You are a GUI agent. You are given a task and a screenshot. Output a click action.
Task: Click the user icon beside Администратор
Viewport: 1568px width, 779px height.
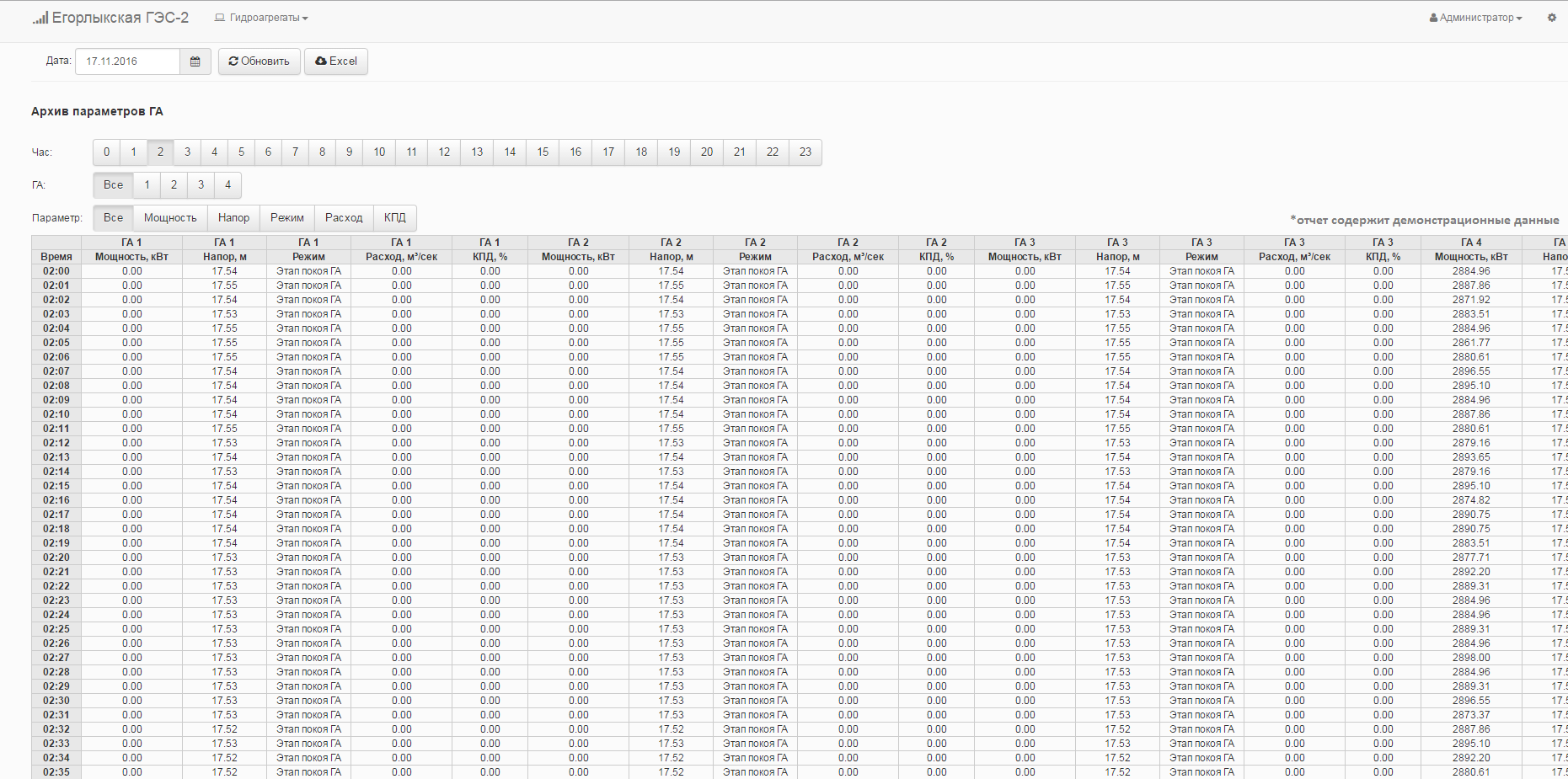1433,18
